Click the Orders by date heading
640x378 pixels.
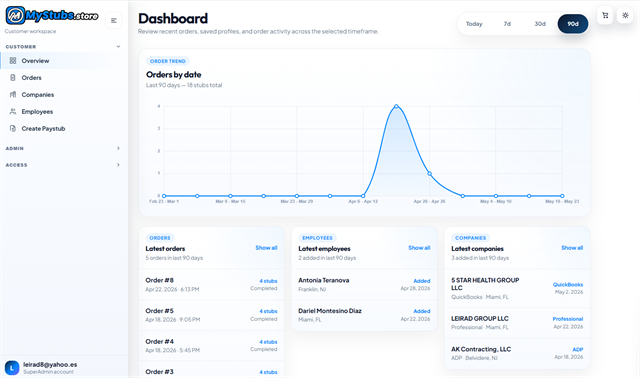173,75
